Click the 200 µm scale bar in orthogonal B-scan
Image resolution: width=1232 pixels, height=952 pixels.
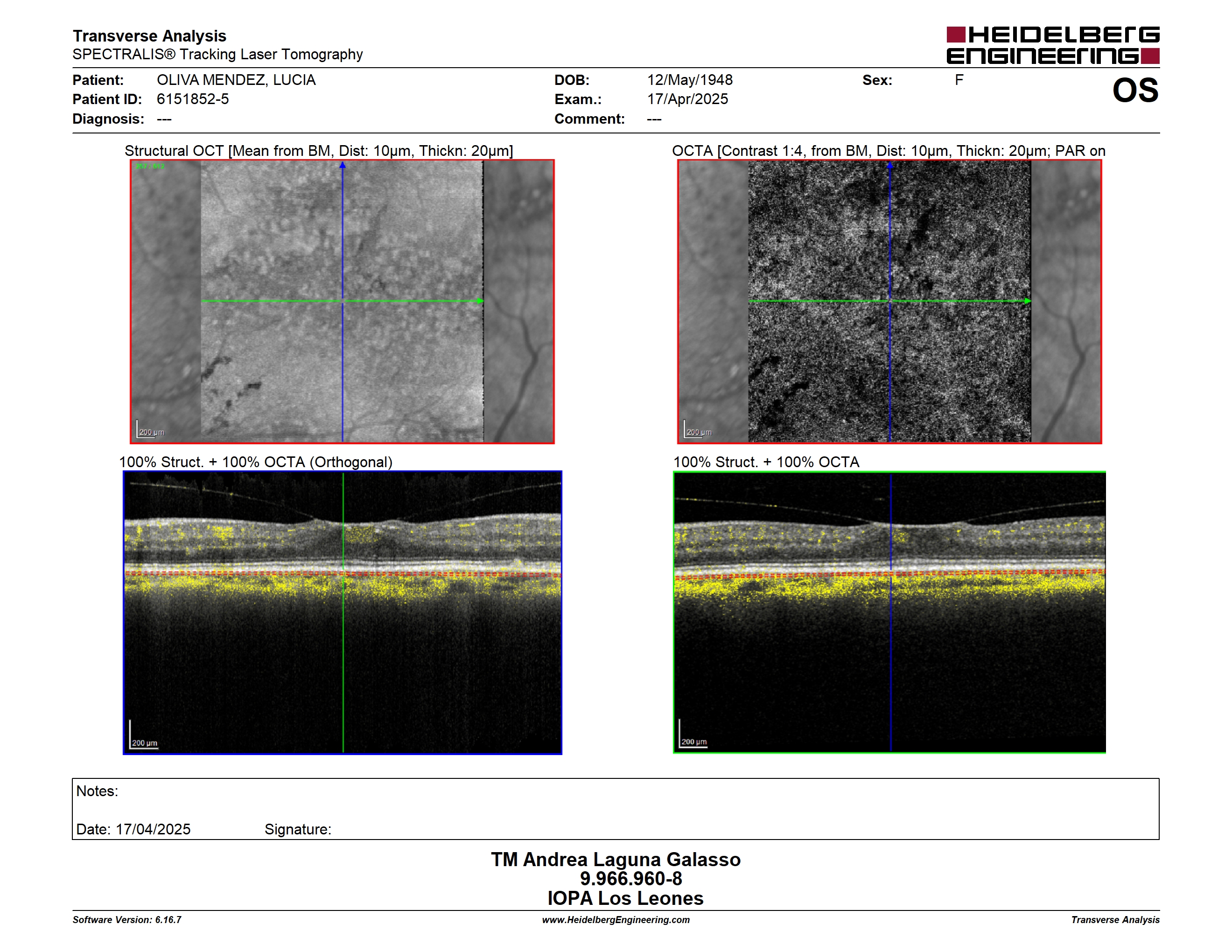(x=144, y=735)
